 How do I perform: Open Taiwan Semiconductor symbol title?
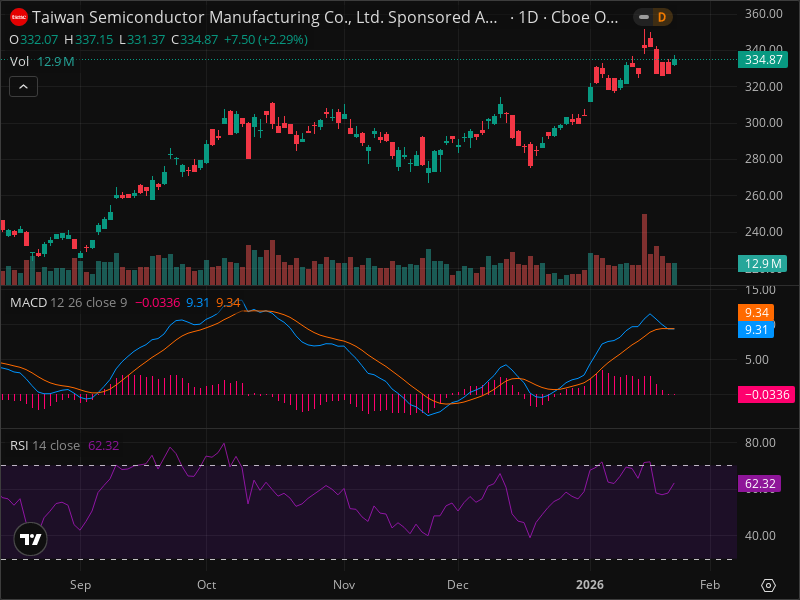point(265,17)
